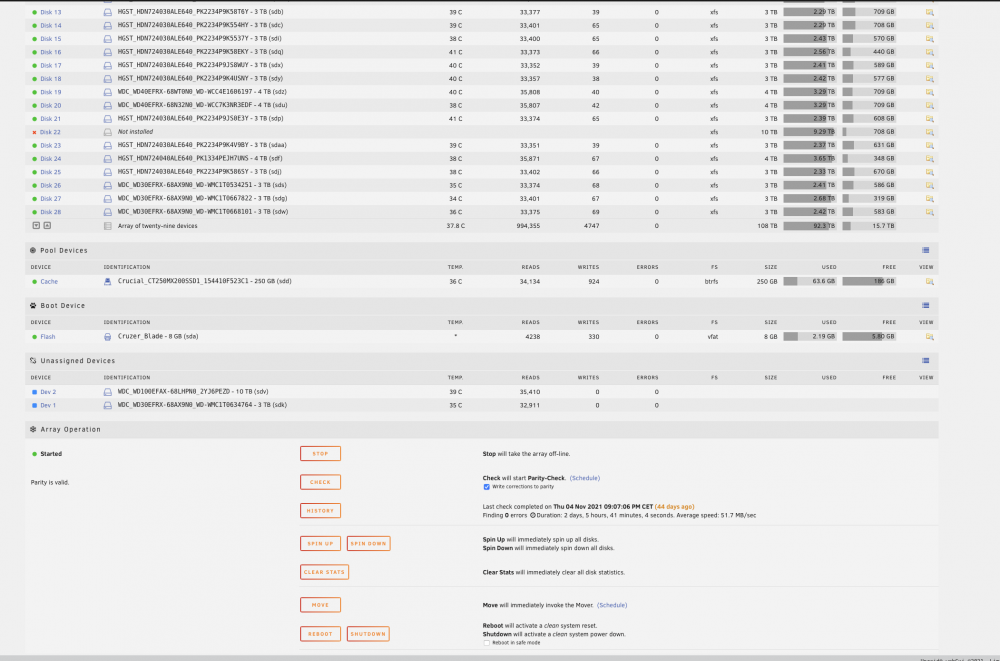The height and width of the screenshot is (661, 1000).
Task: Click the REBOOT button
Action: pyautogui.click(x=320, y=634)
